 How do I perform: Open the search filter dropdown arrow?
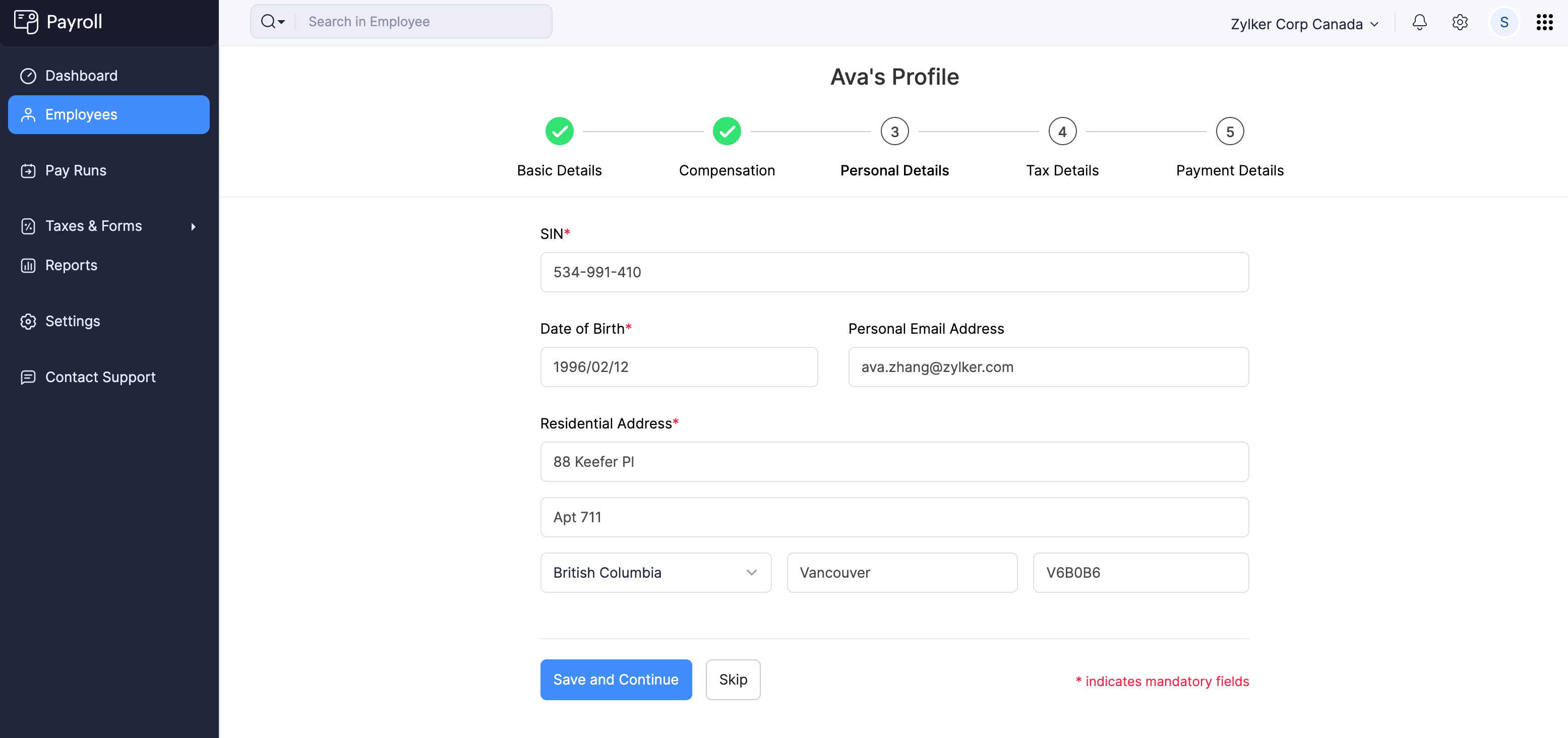[281, 21]
